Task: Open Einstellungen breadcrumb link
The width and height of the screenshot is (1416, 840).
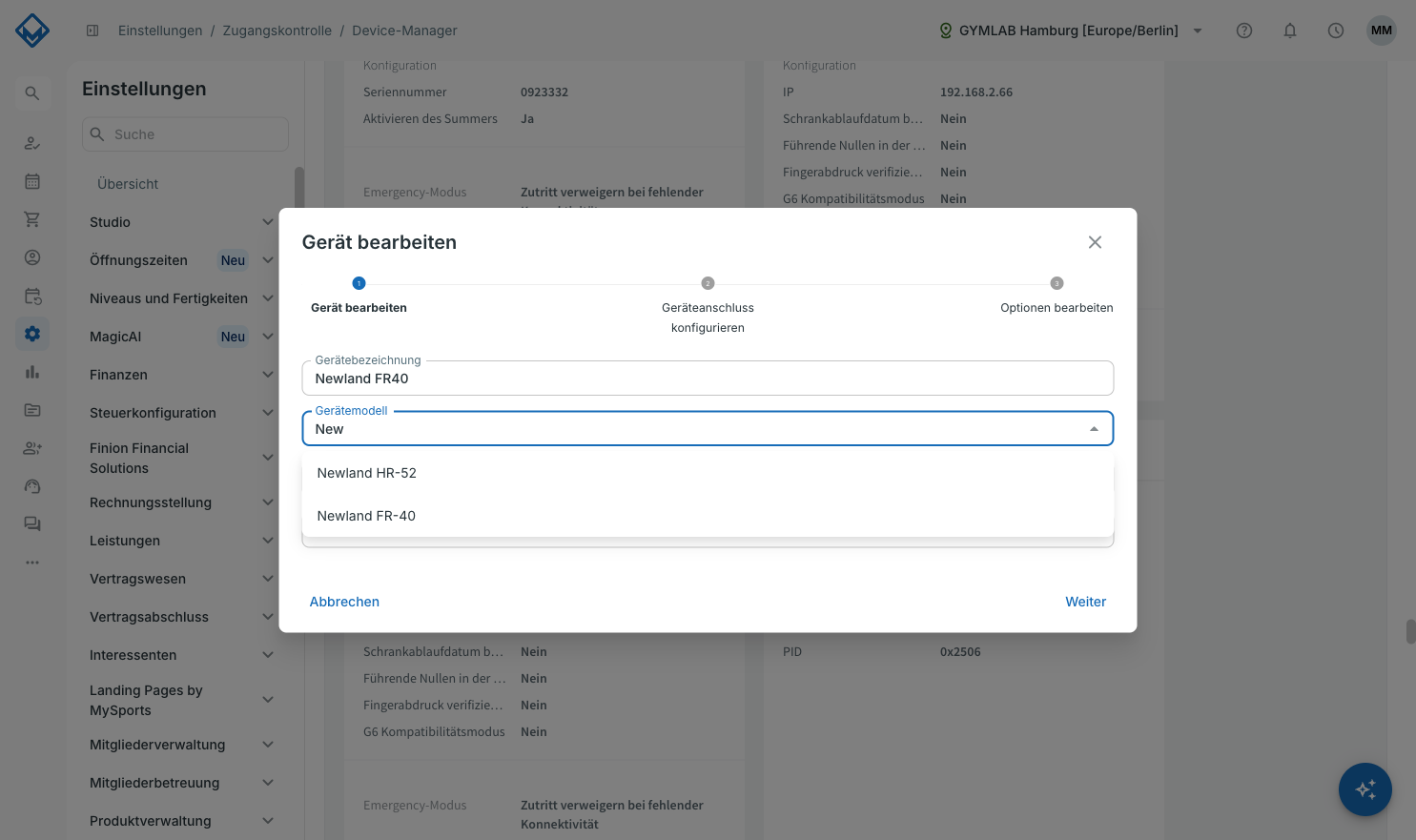Action: 160,31
